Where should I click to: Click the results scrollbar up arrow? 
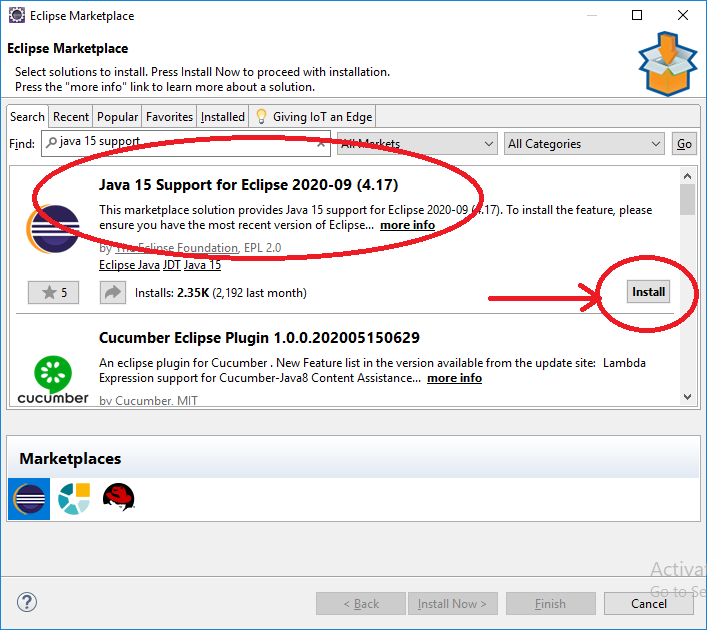[687, 176]
